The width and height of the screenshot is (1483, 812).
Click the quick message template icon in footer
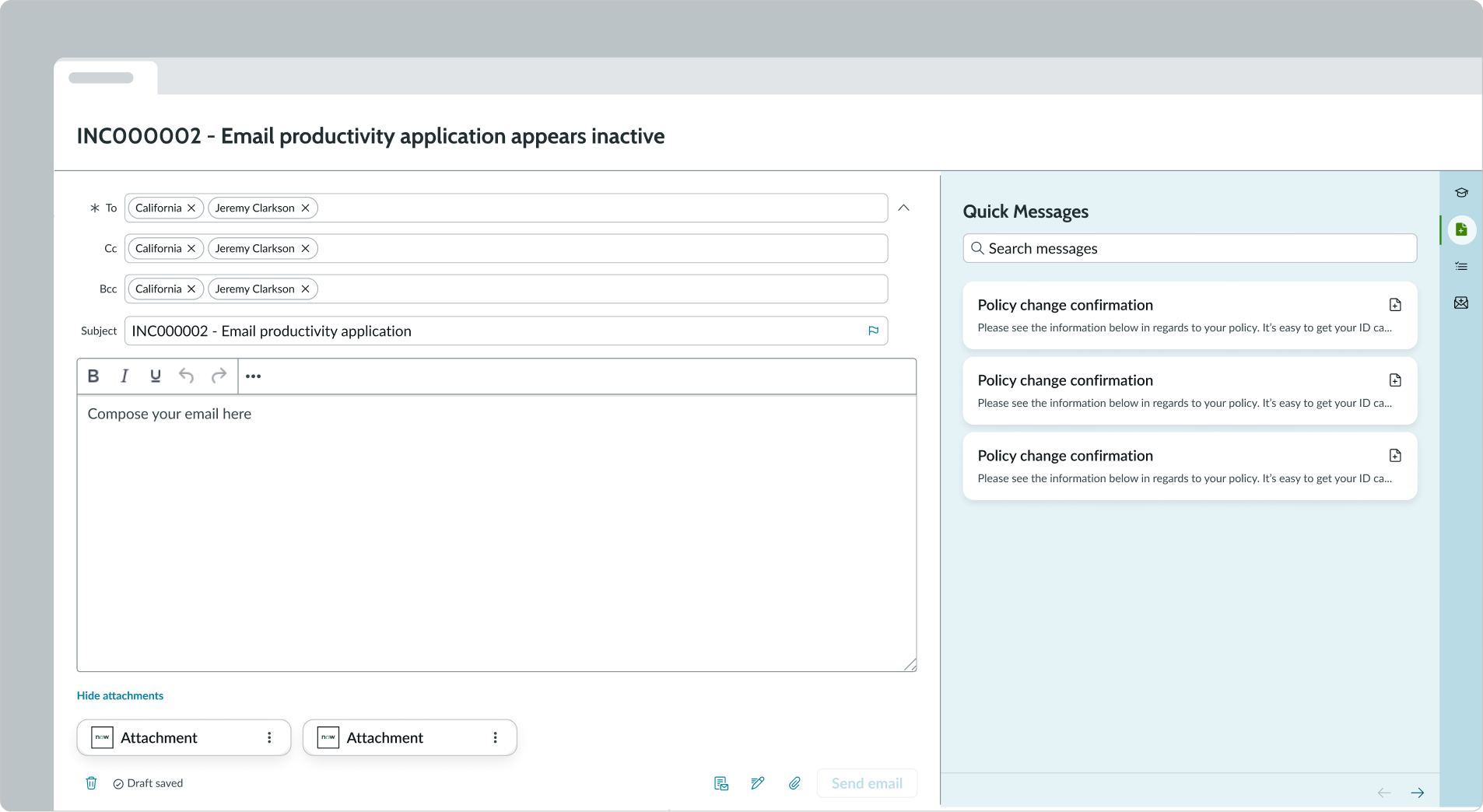(721, 784)
